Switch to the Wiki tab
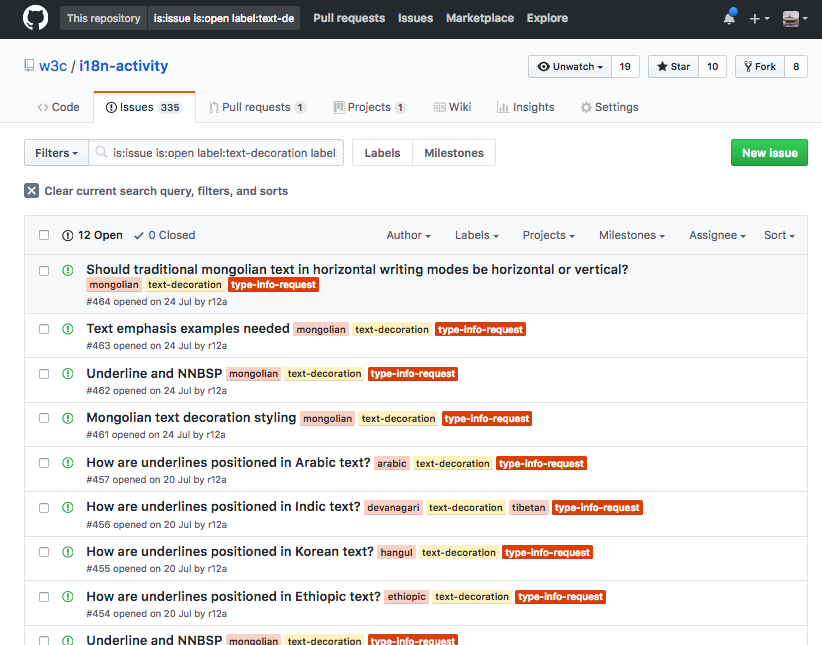Viewport: 822px width, 645px height. [x=452, y=107]
